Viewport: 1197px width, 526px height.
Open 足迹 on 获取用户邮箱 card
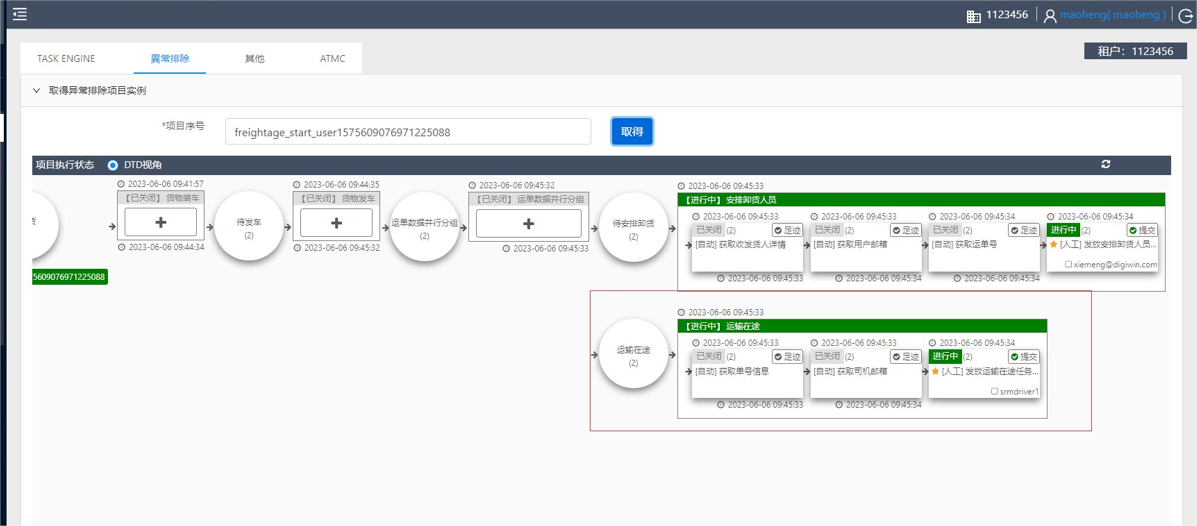click(905, 230)
